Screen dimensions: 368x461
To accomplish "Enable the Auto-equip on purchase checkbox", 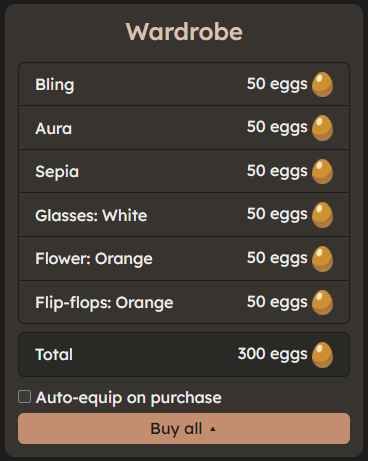I will pos(24,397).
